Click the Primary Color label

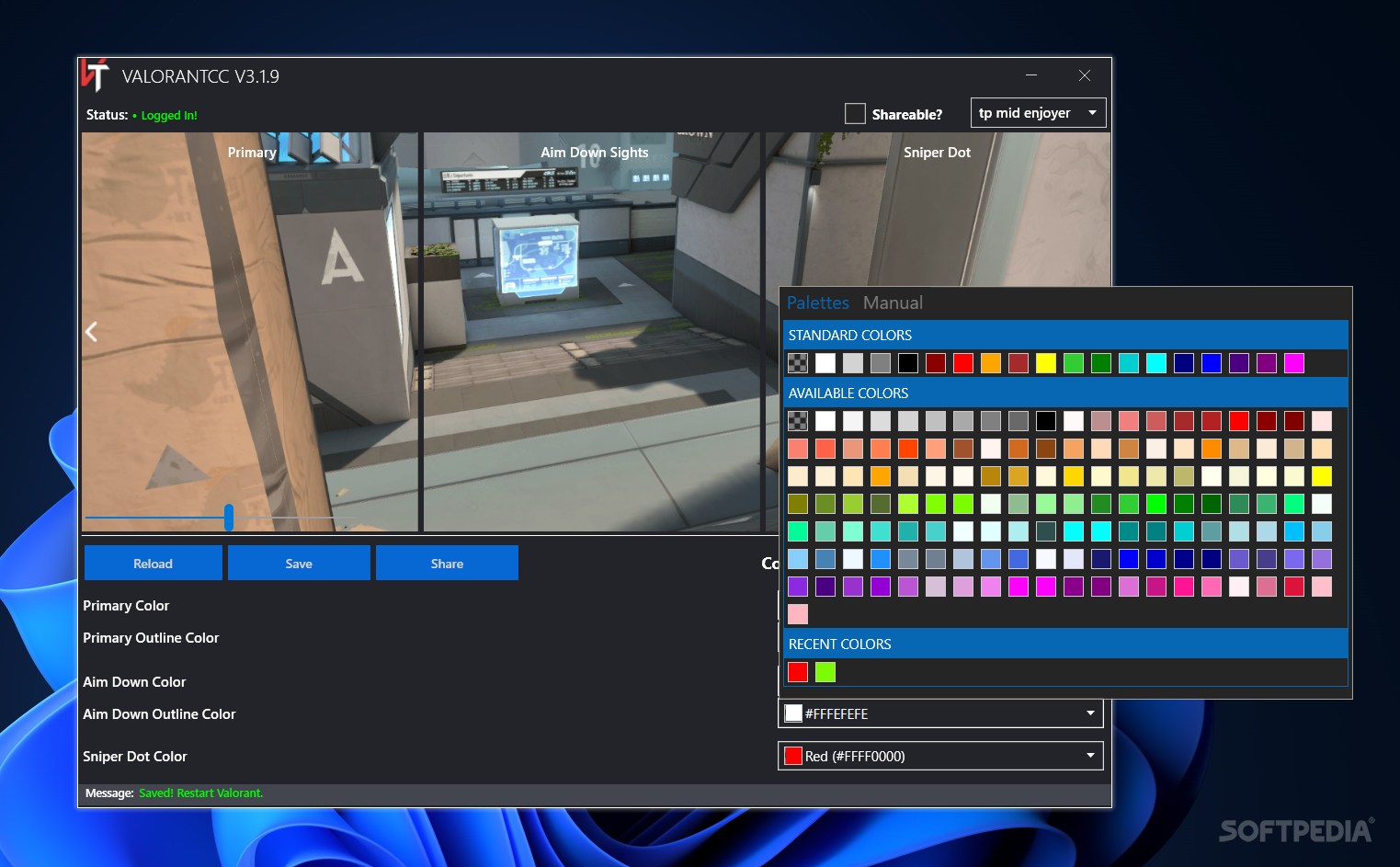coord(126,606)
